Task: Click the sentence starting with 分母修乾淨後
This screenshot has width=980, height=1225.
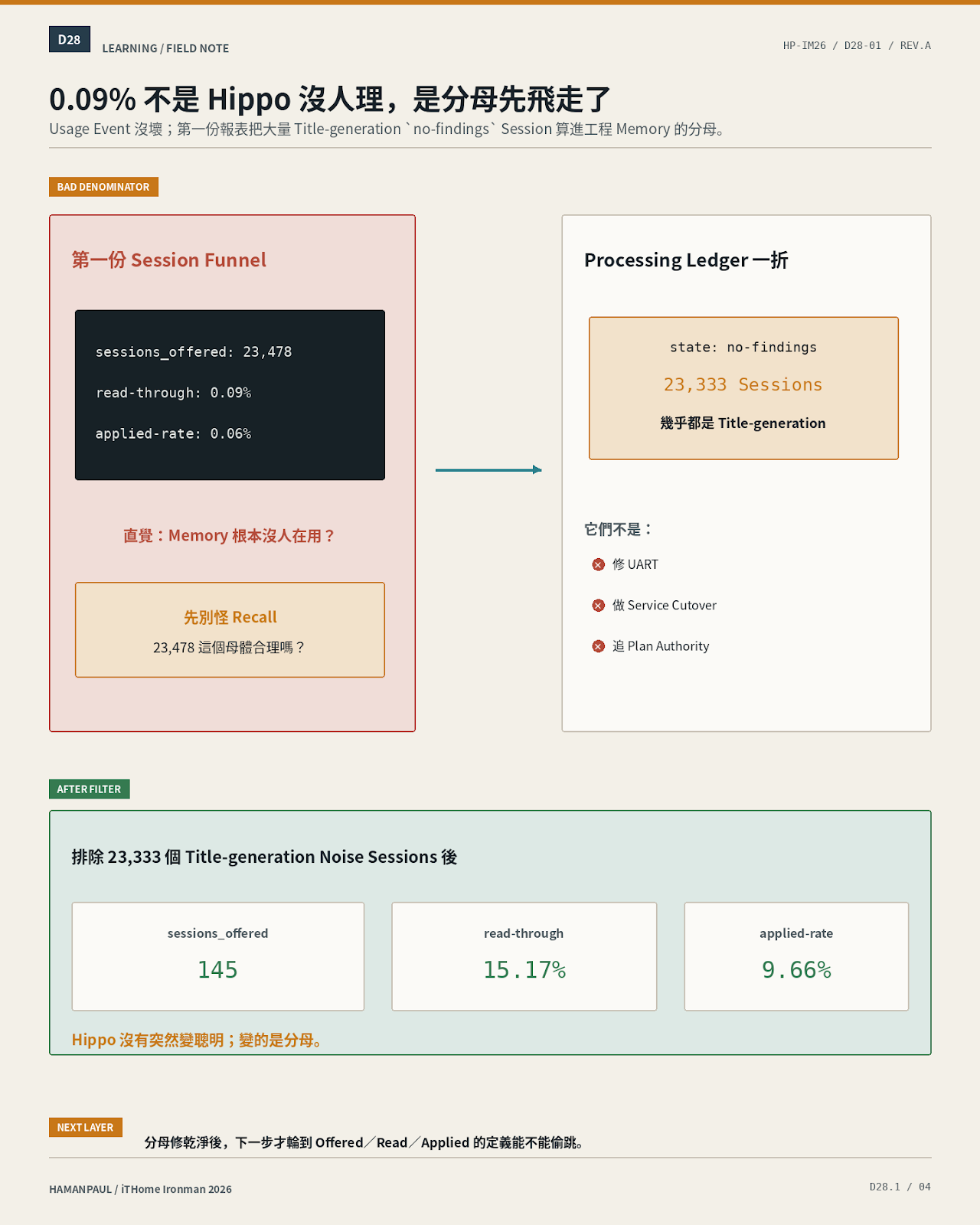Action: click(x=364, y=1142)
